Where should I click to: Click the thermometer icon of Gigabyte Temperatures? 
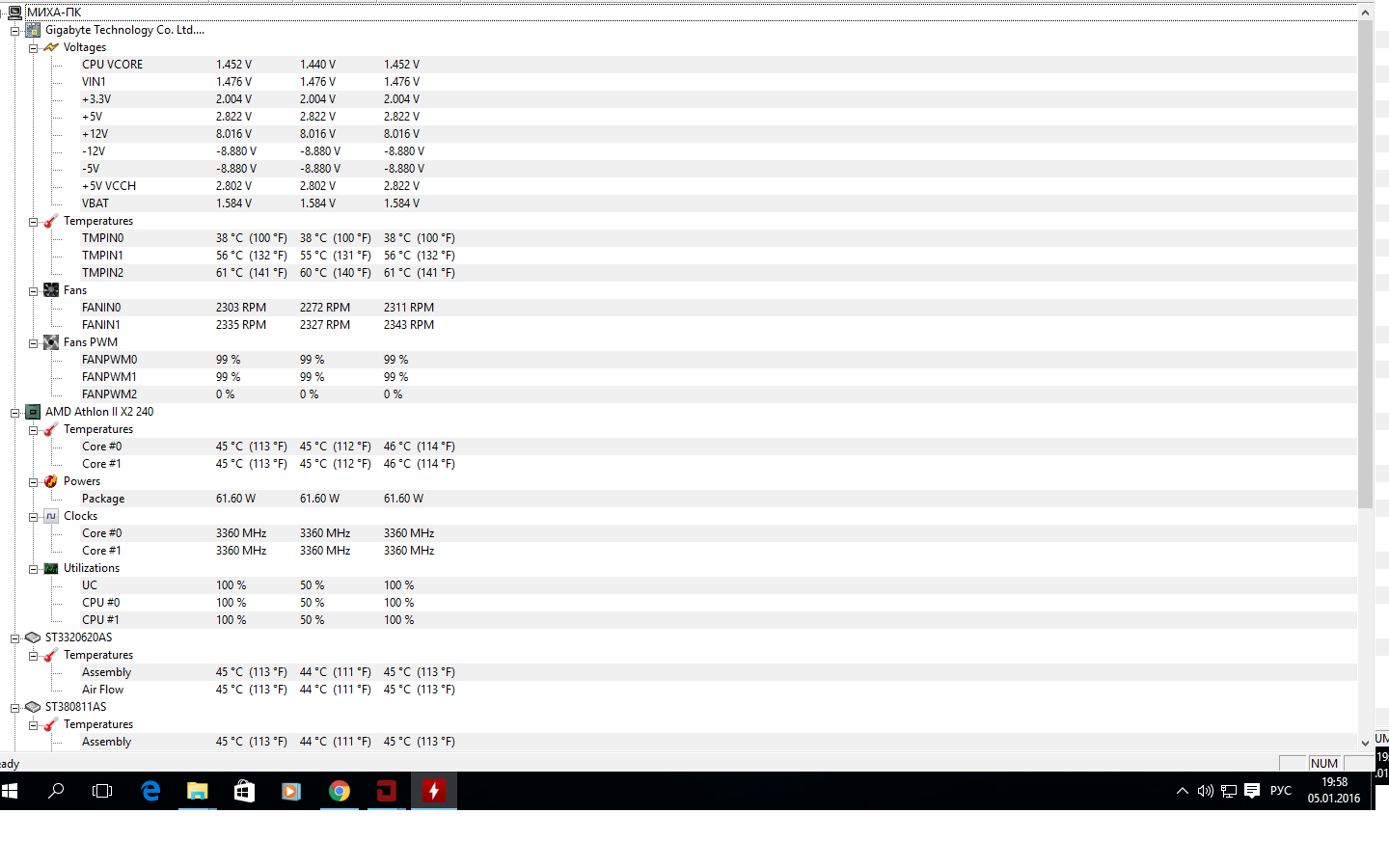point(51,221)
